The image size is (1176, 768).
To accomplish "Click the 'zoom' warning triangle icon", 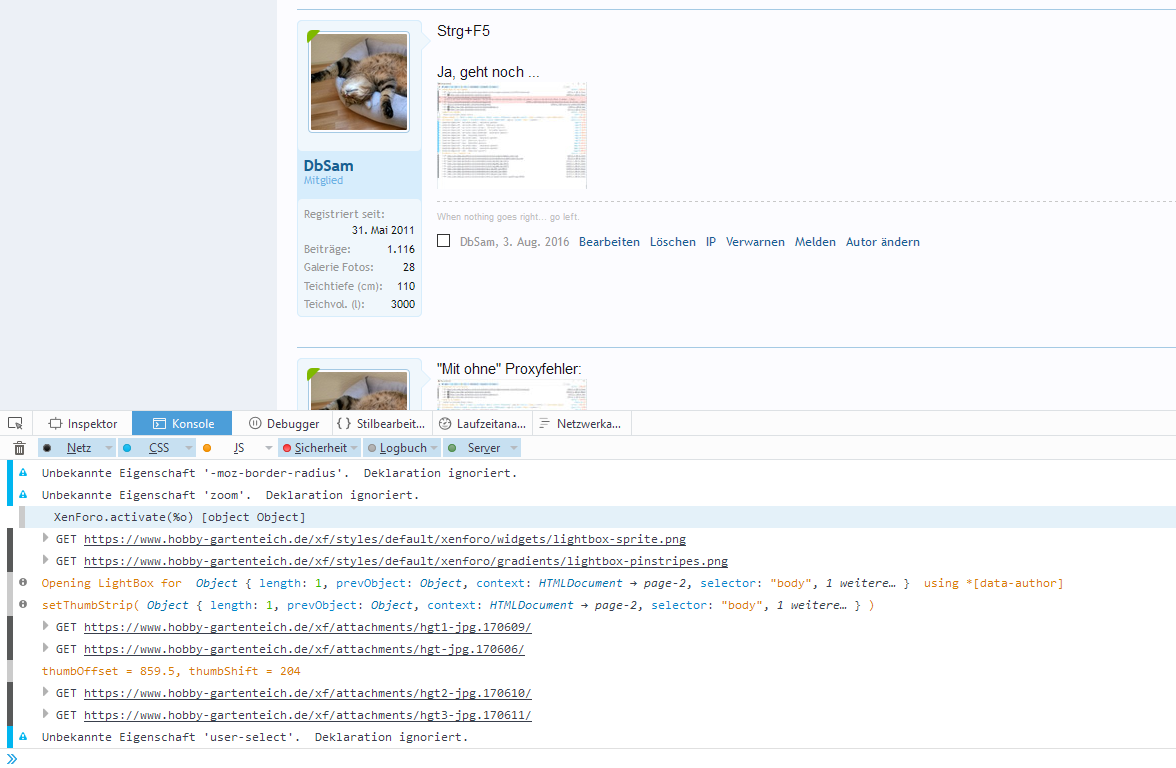I will coord(23,494).
